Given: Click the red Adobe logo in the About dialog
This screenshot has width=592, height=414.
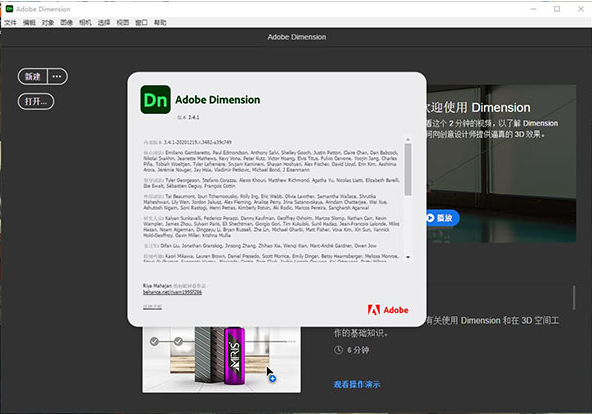Looking at the screenshot, I should (388, 310).
